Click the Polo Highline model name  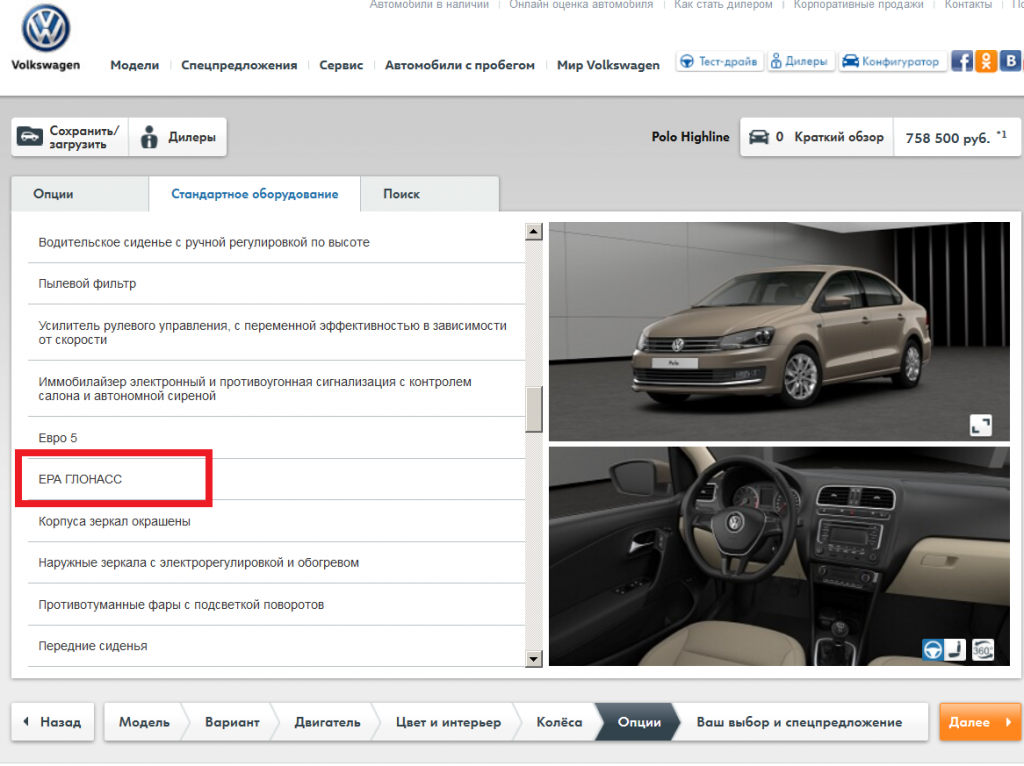[x=690, y=137]
